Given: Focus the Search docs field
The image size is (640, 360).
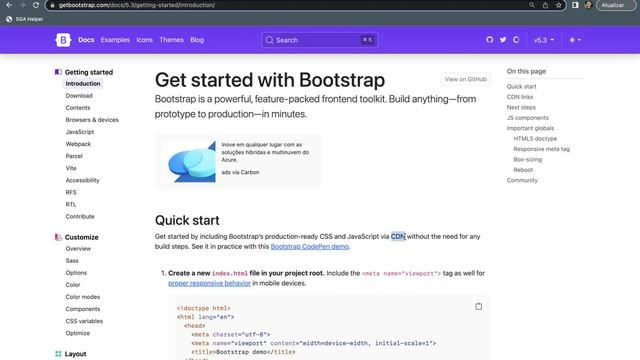Looking at the screenshot, I should click(x=320, y=40).
